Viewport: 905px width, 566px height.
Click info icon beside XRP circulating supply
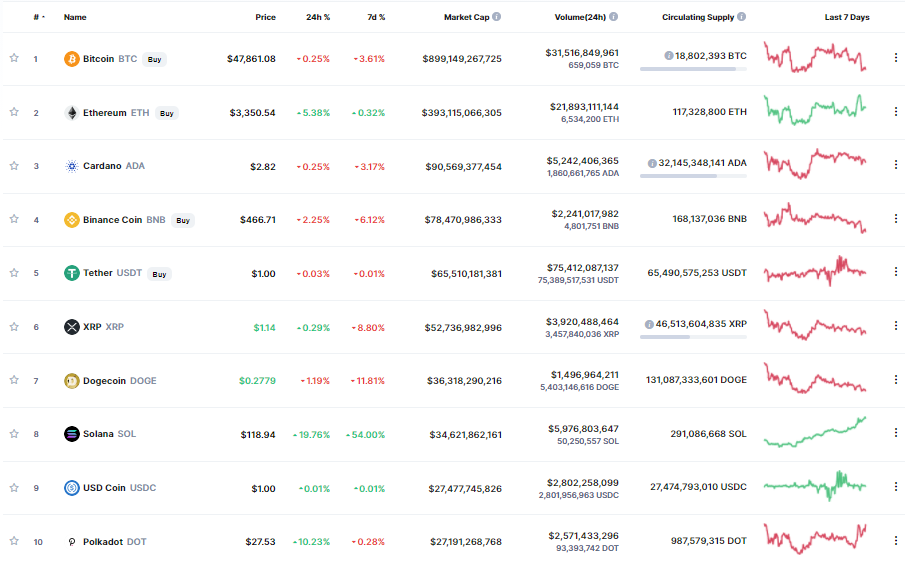point(649,324)
